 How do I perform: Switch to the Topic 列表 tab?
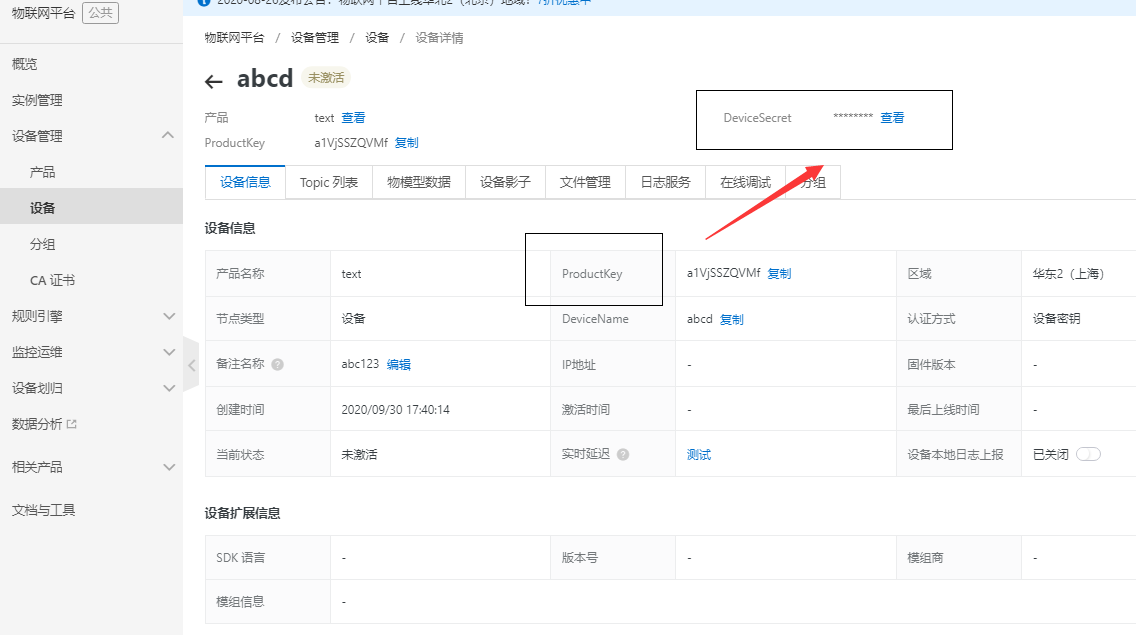[x=328, y=182]
